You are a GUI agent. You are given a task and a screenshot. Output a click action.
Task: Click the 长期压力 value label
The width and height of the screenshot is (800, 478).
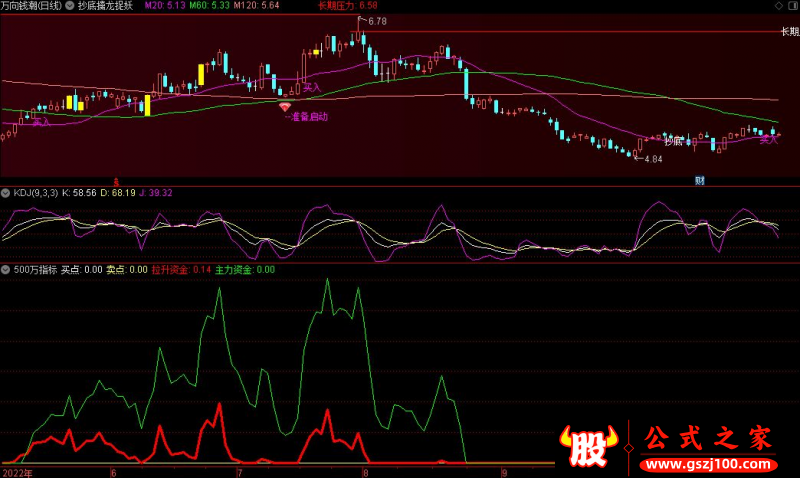[x=347, y=5]
